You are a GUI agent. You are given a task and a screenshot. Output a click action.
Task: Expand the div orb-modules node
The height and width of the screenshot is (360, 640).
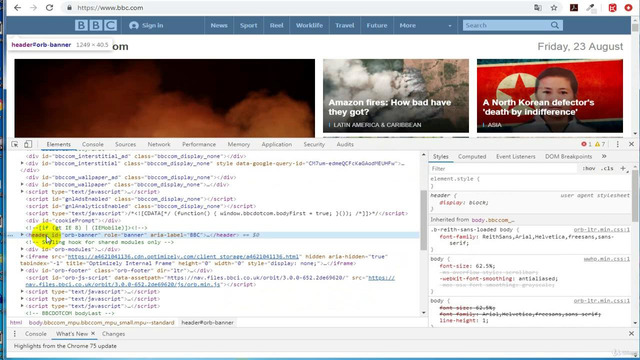pyautogui.click(x=22, y=249)
